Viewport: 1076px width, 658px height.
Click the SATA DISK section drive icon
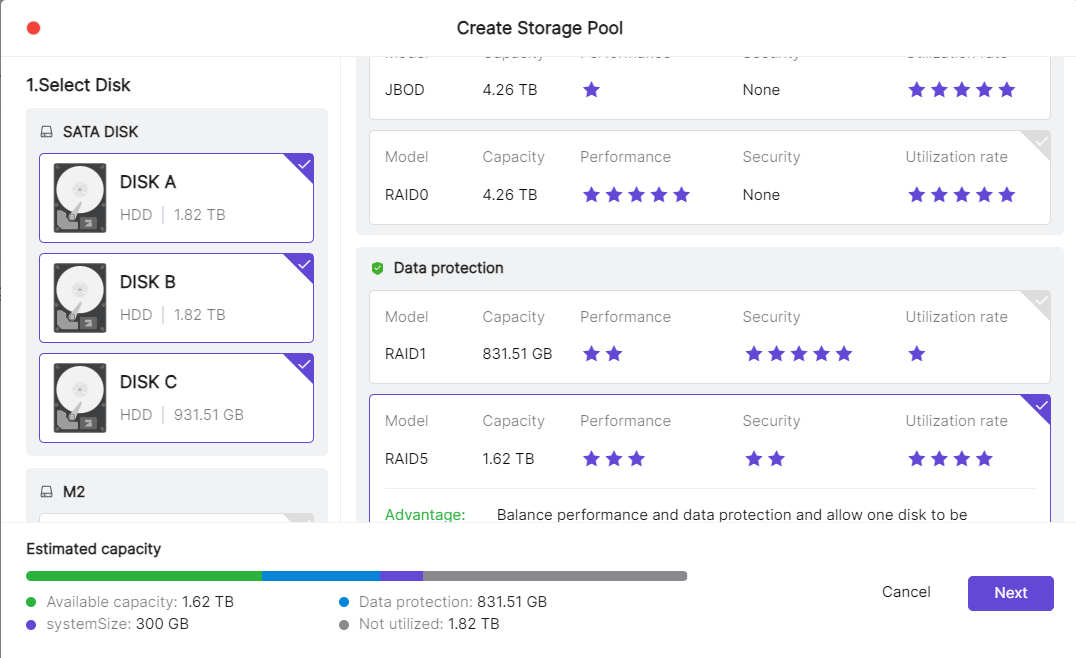tap(46, 132)
